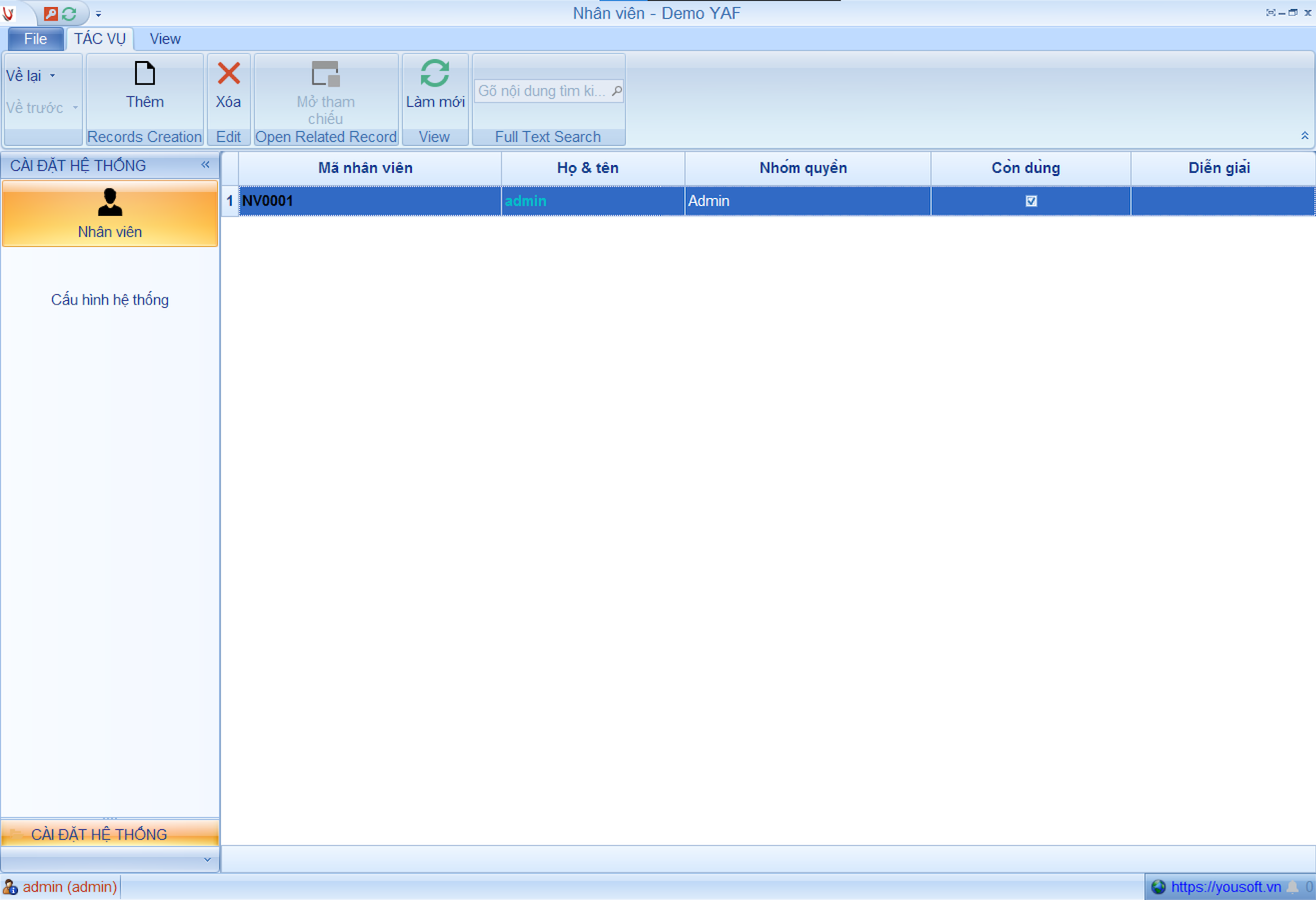Uncheck Còn dùng for employee NV0001
The width and height of the screenshot is (1316, 900).
click(1030, 200)
